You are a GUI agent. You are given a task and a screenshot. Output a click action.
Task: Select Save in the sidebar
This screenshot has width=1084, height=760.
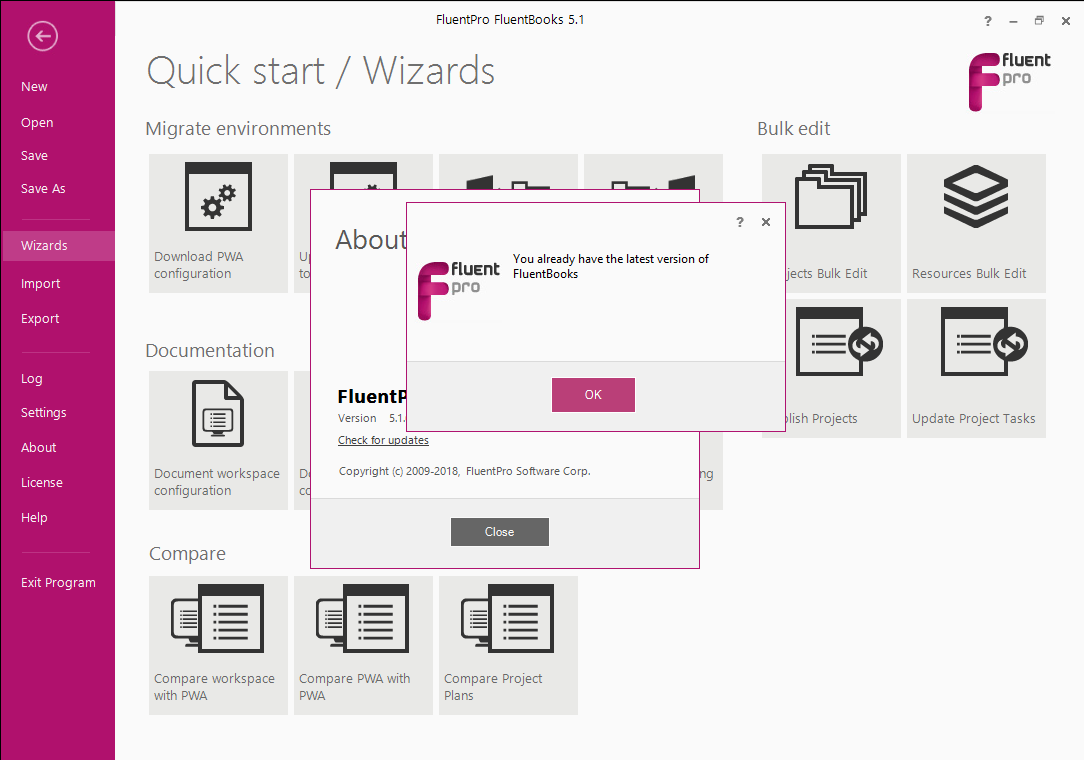click(34, 156)
